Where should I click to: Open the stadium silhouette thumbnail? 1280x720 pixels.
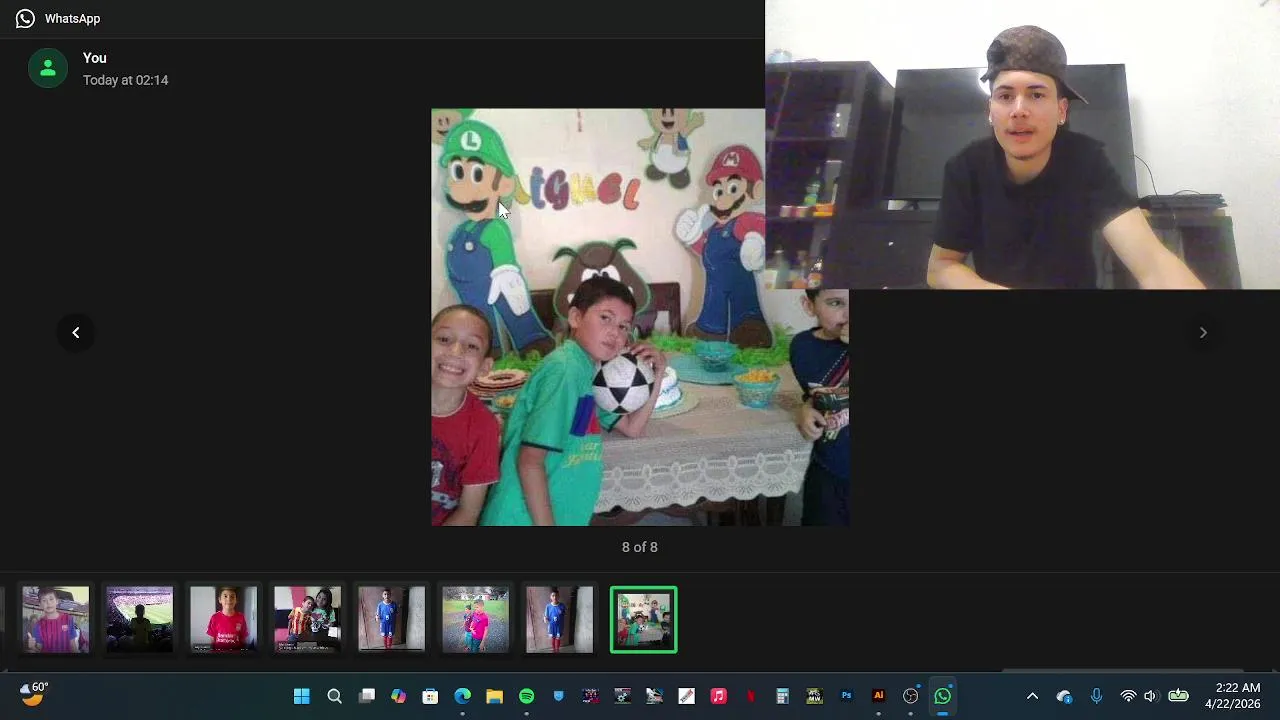pyautogui.click(x=140, y=620)
